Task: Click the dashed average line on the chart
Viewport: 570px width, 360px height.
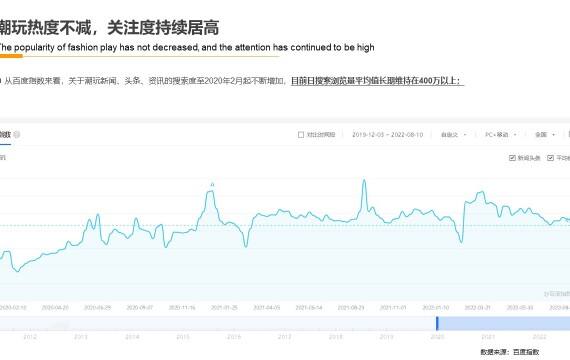Action: (285, 225)
